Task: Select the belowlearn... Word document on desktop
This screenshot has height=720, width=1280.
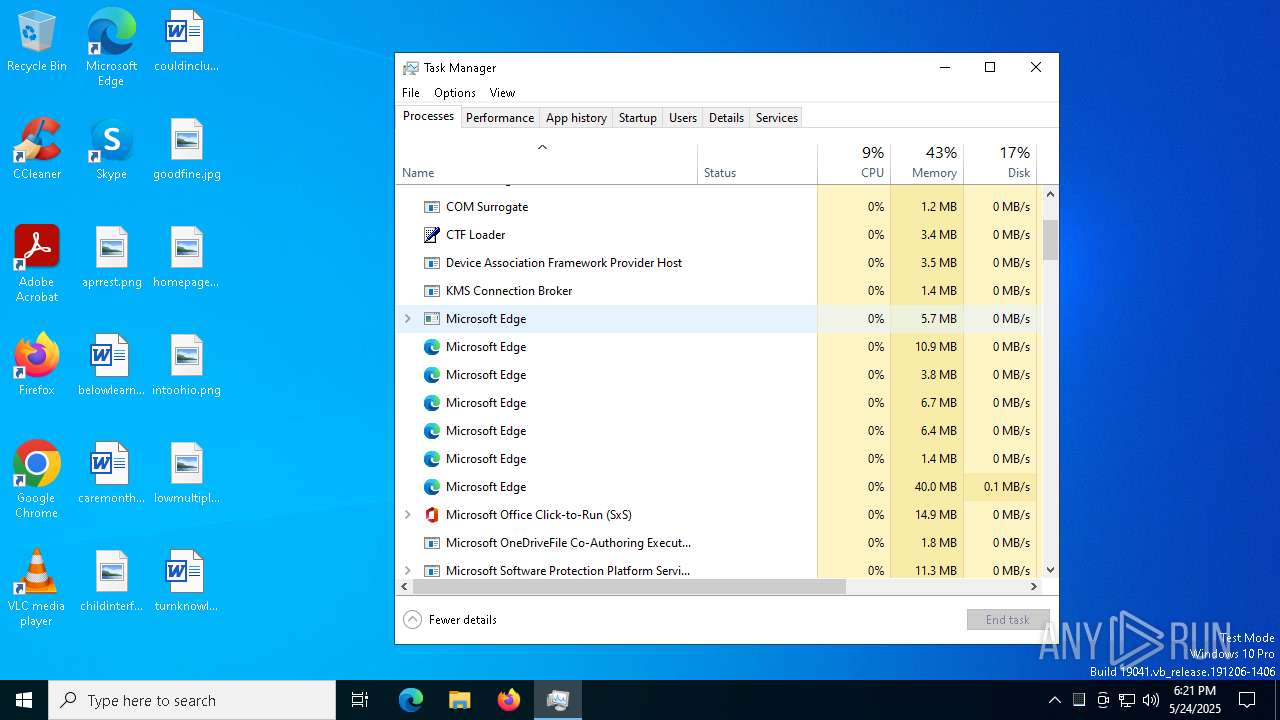Action: [x=111, y=365]
